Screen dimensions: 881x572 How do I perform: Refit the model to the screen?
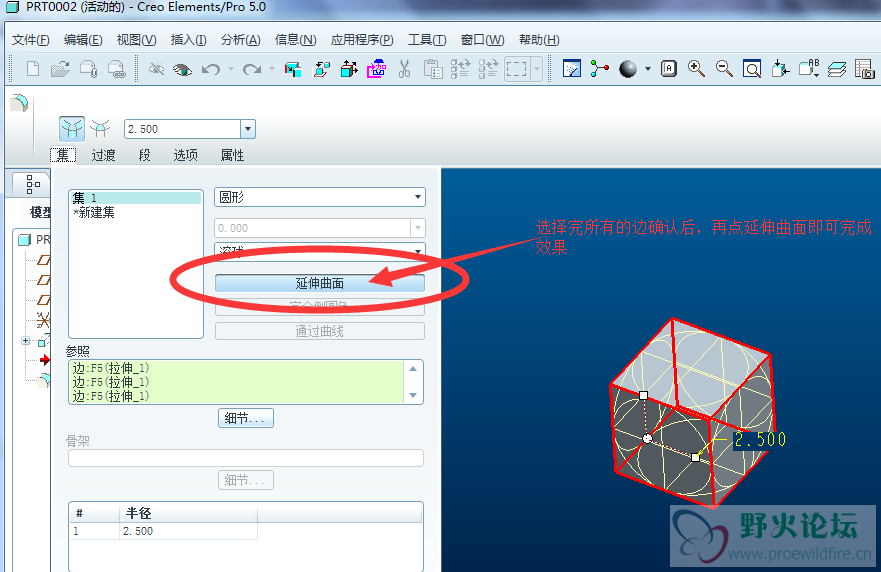coord(752,69)
